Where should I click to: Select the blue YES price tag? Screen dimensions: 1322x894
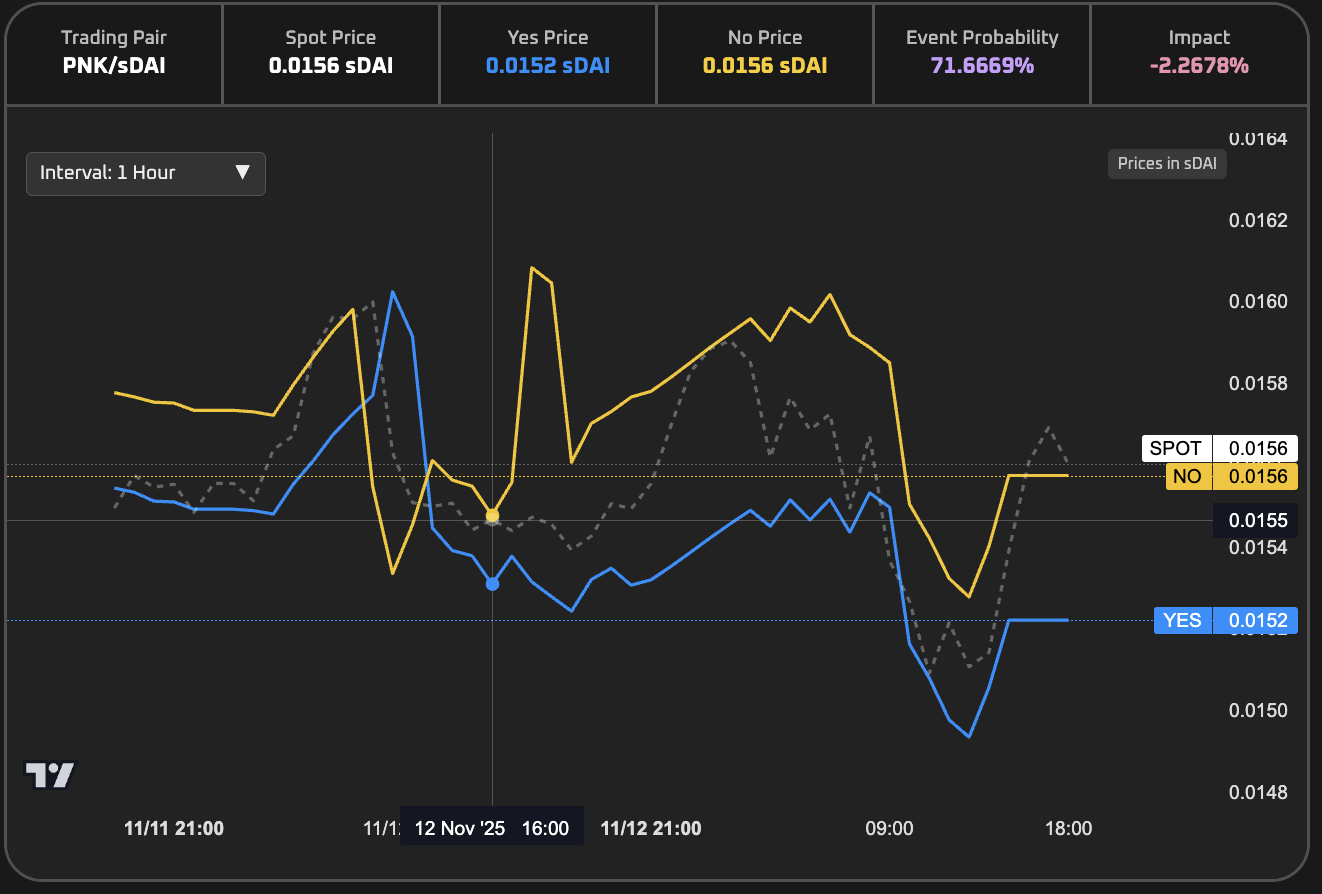tap(1181, 621)
